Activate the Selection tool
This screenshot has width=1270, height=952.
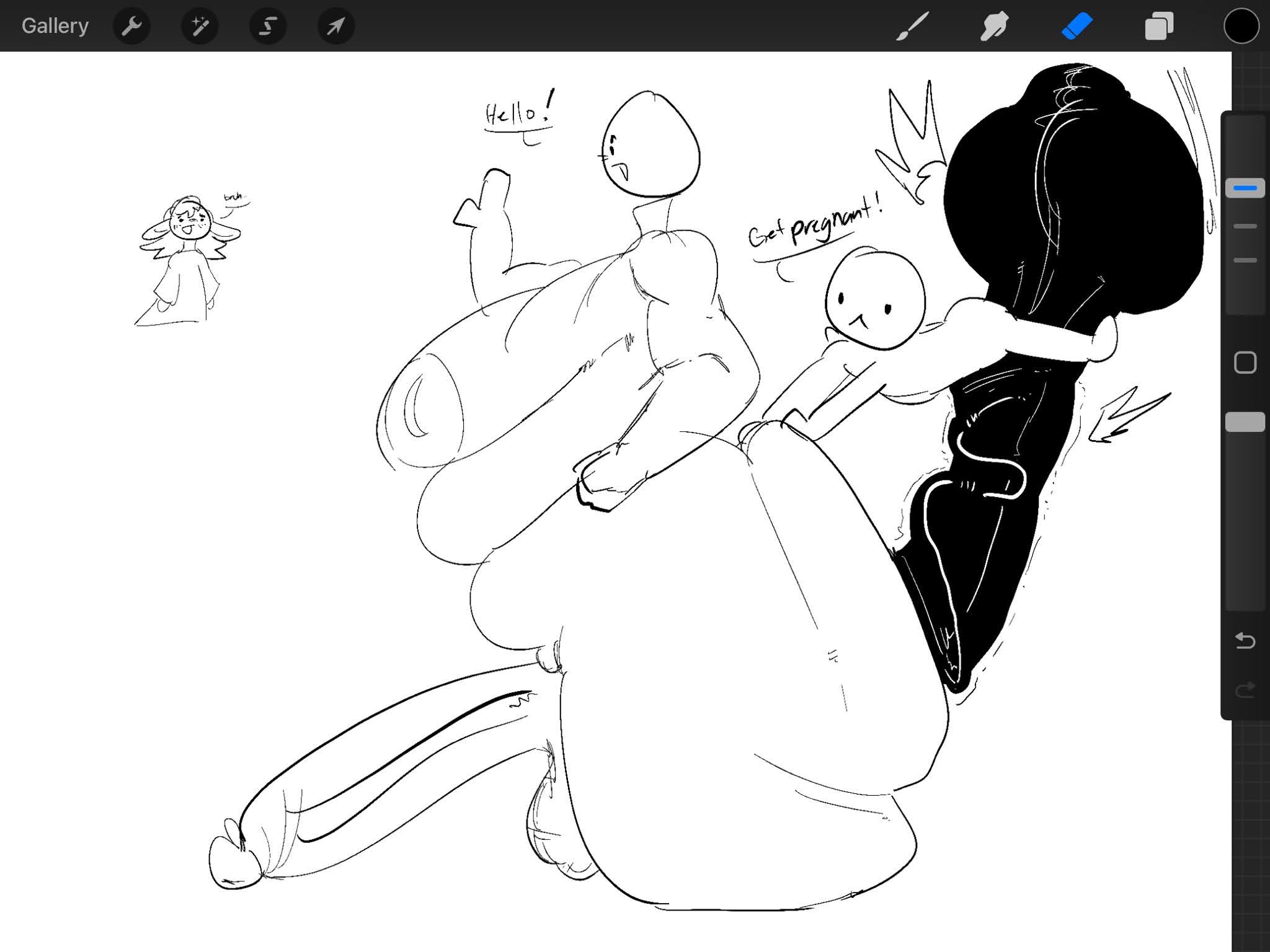click(x=268, y=26)
